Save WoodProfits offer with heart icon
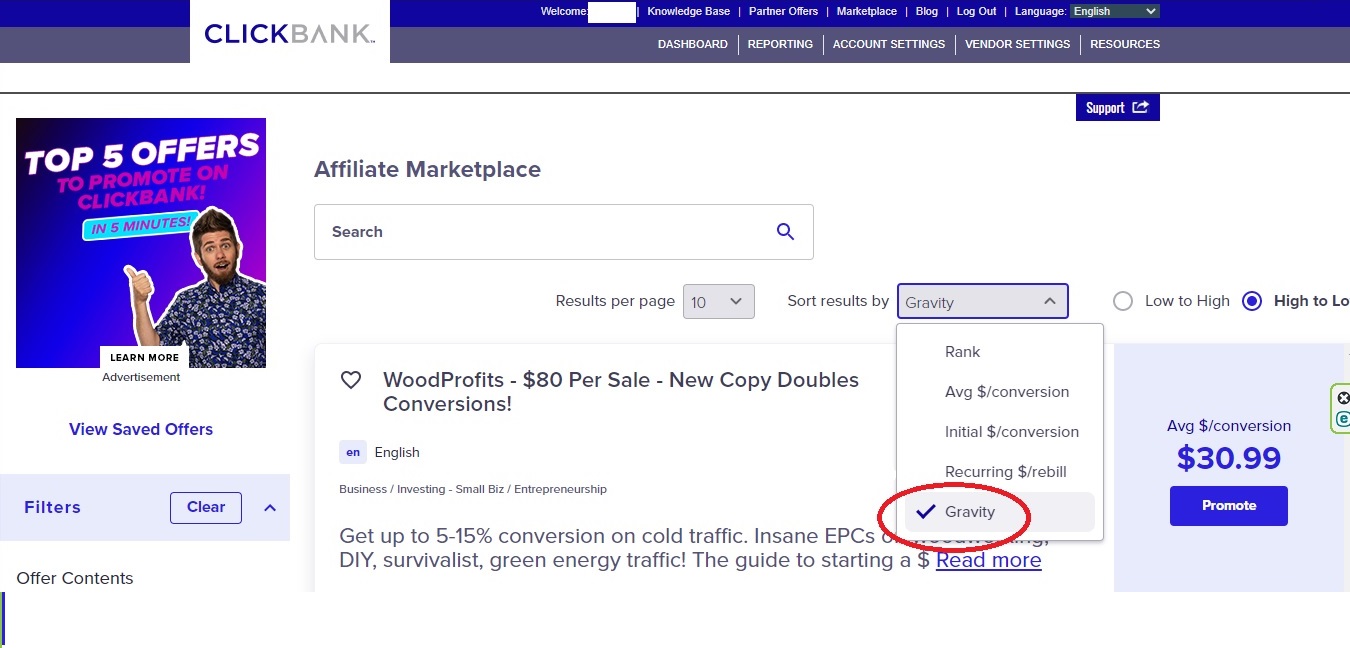The image size is (1350, 648). pyautogui.click(x=351, y=380)
